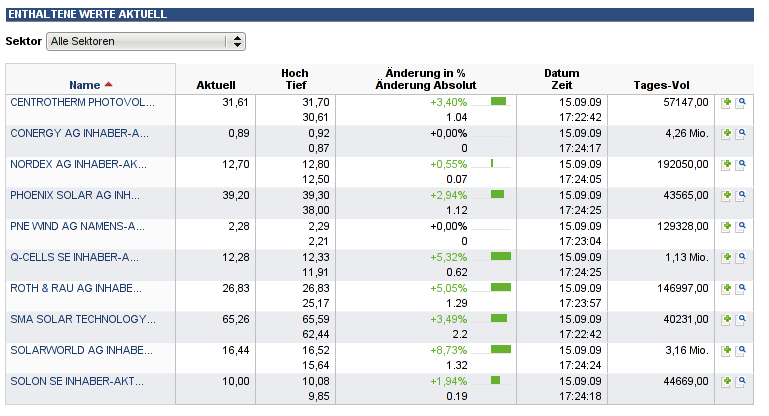
Task: Click the magnifier icon for Q-Cells SE
Action: [741, 257]
